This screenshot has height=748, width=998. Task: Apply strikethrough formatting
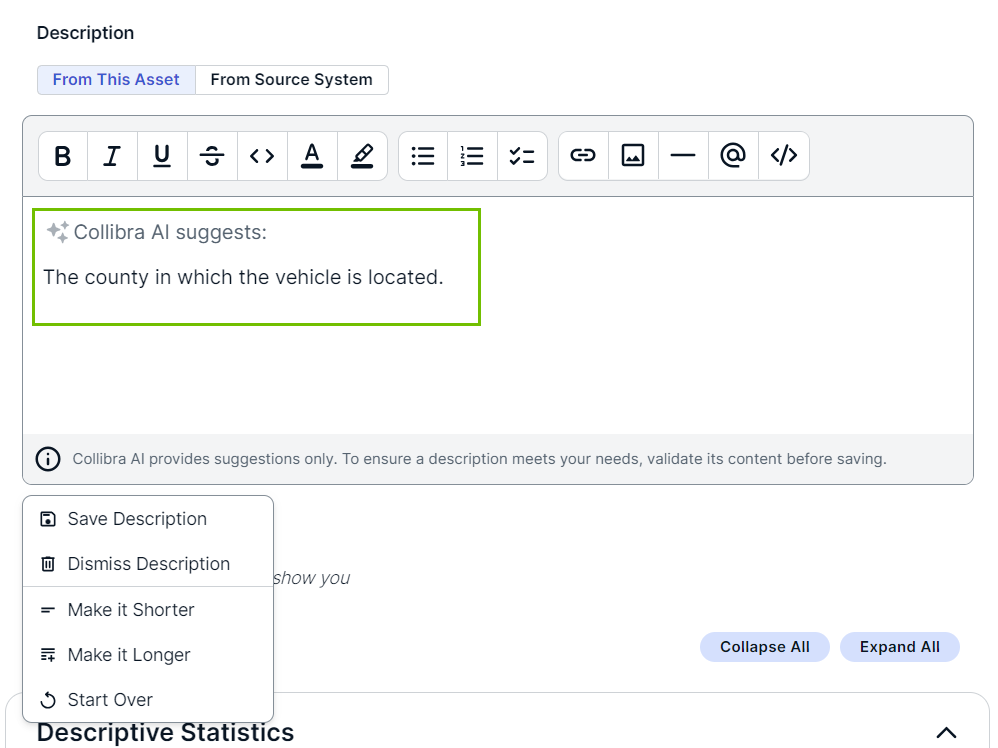point(212,156)
